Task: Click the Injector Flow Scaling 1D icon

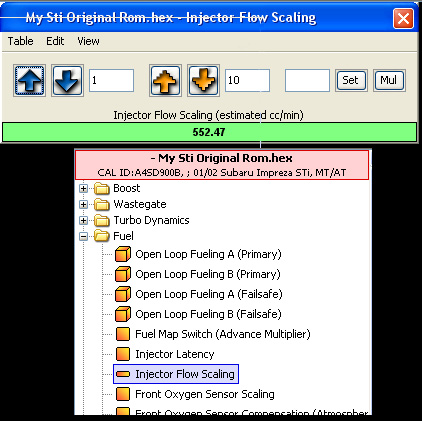Action: 123,374
